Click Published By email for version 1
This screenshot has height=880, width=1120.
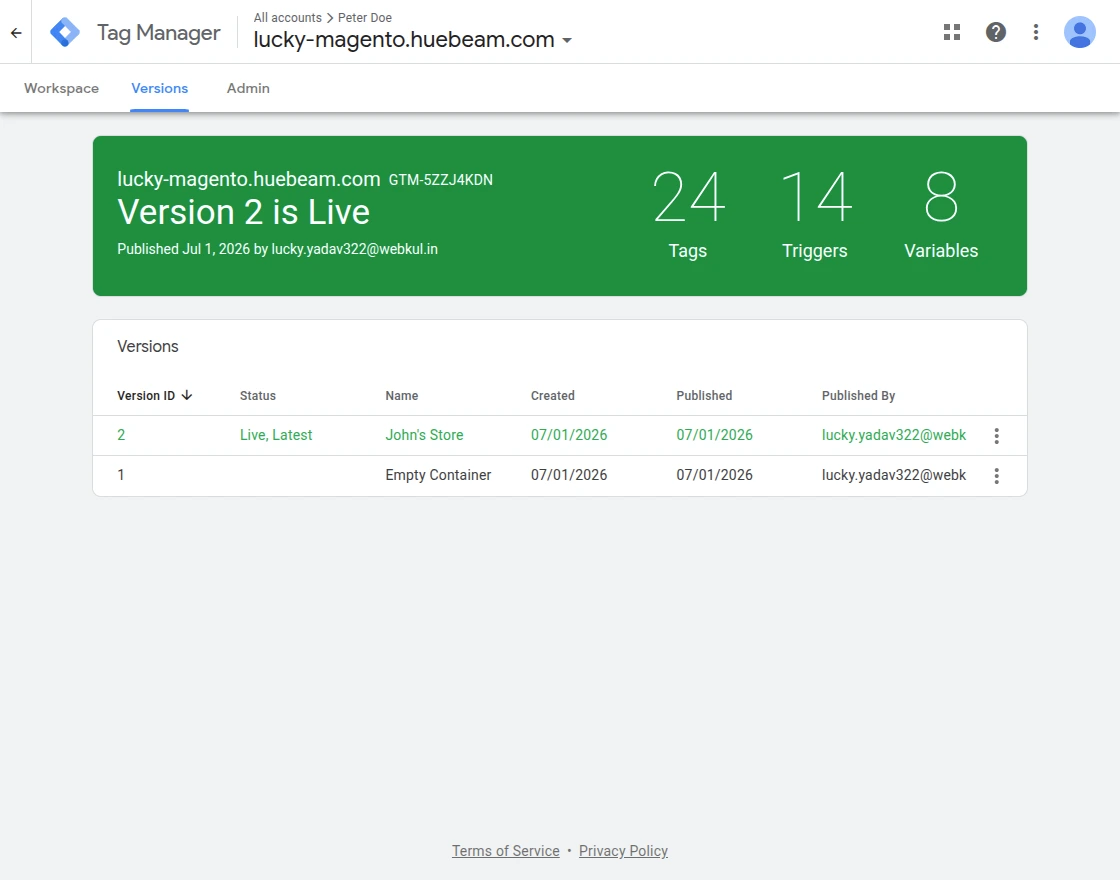coord(894,475)
